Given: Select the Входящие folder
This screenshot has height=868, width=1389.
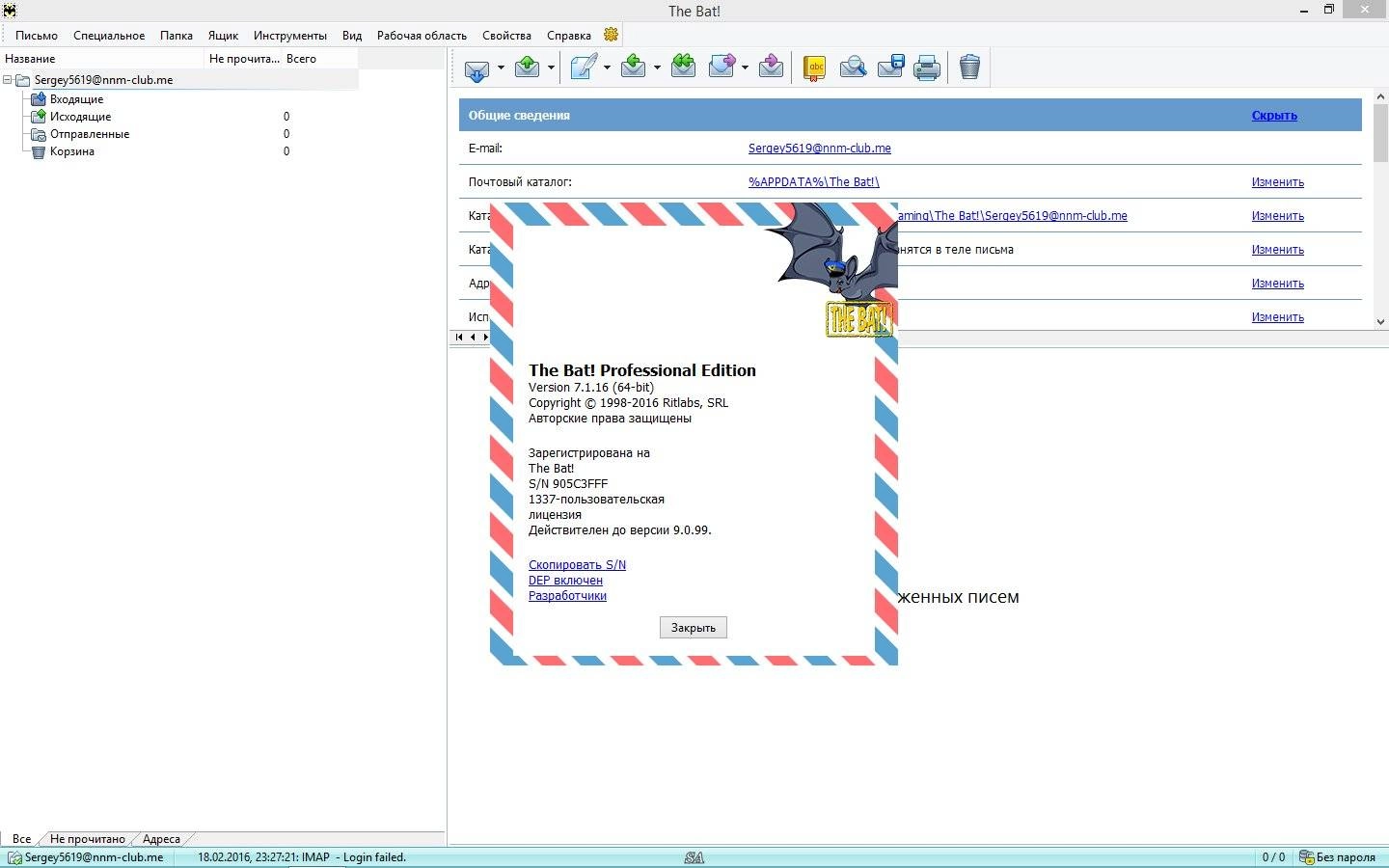Looking at the screenshot, I should click(x=76, y=99).
